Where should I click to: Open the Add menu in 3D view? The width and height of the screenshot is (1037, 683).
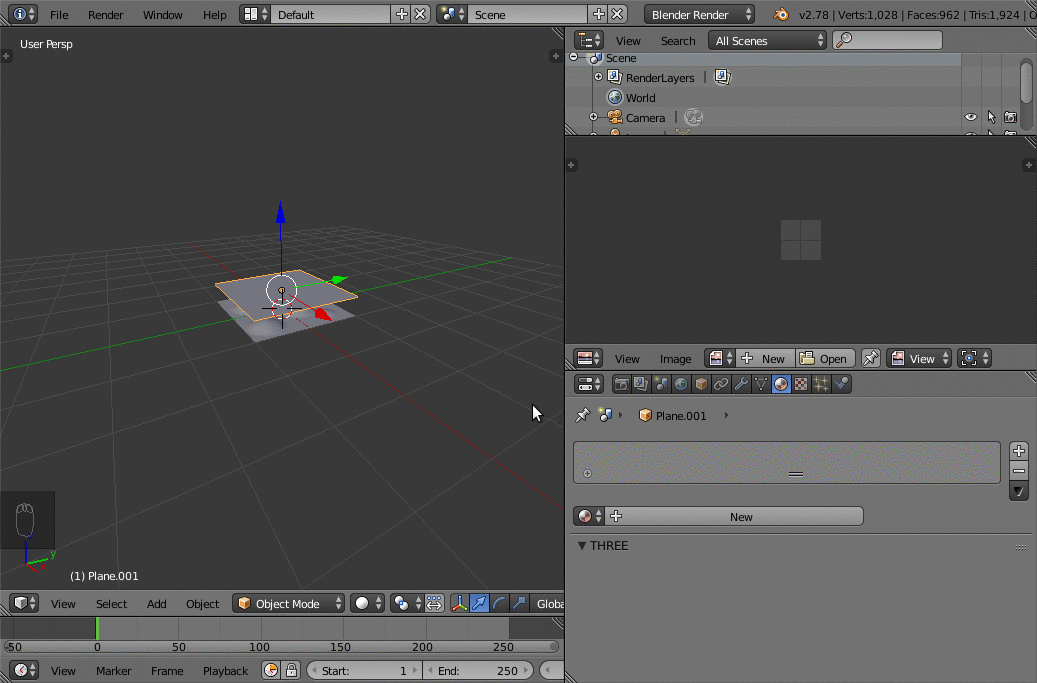click(x=157, y=604)
